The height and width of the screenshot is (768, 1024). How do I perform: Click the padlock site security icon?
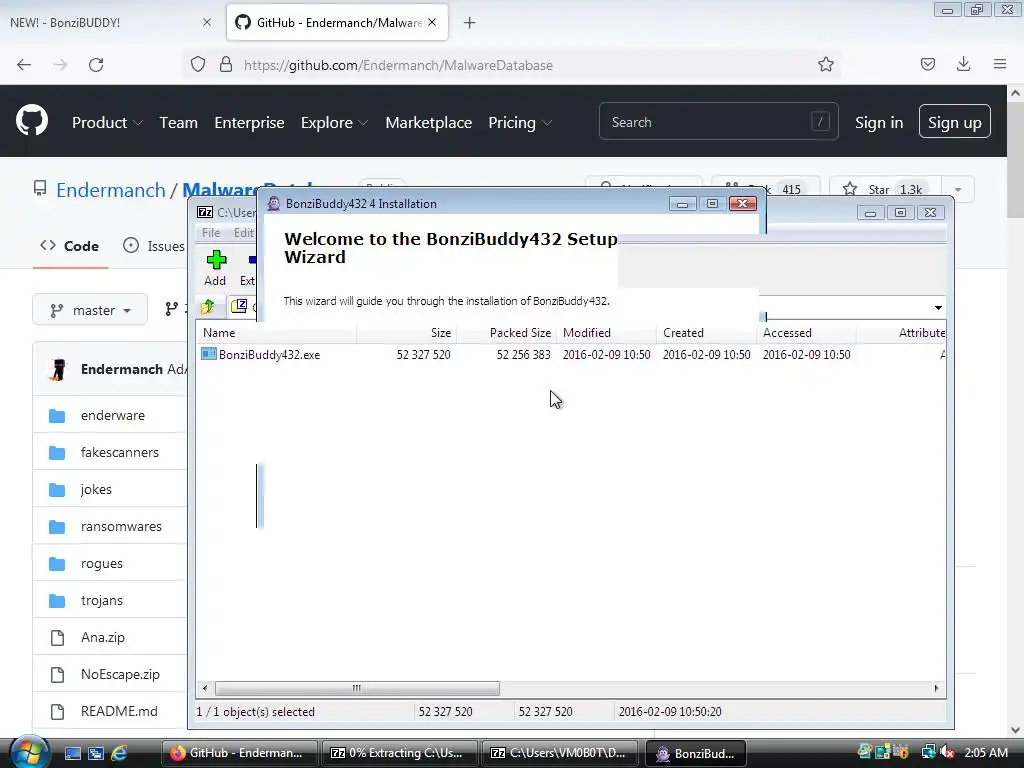click(226, 64)
